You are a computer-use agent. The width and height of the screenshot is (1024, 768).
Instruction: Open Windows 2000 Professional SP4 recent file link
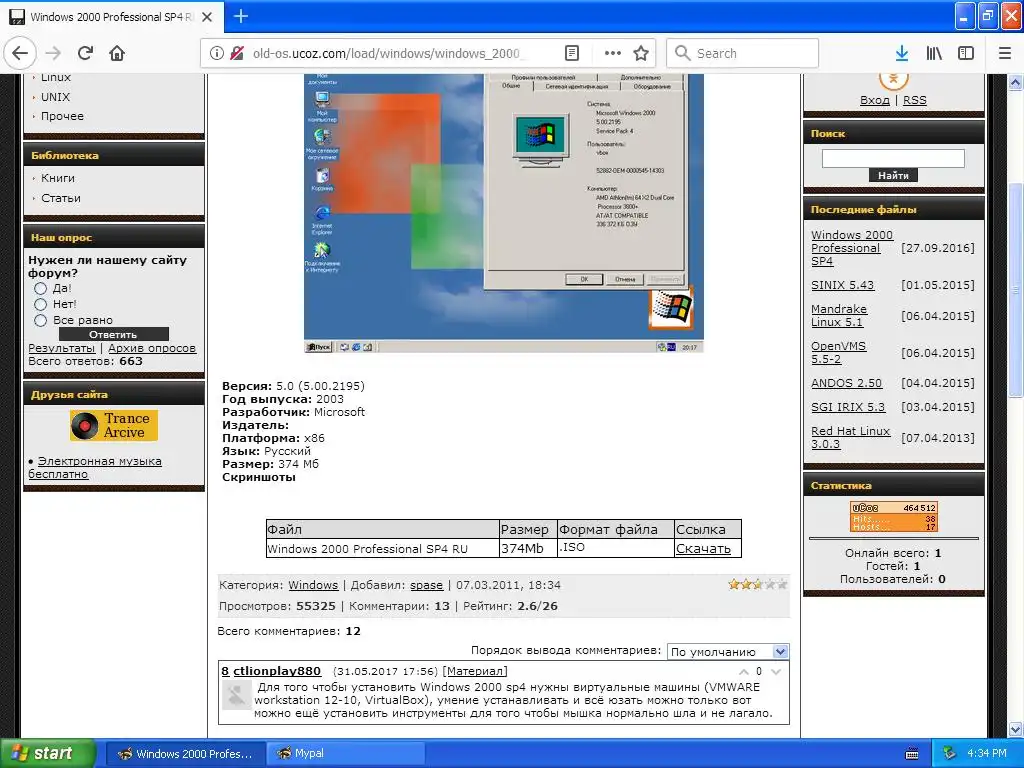(852, 248)
